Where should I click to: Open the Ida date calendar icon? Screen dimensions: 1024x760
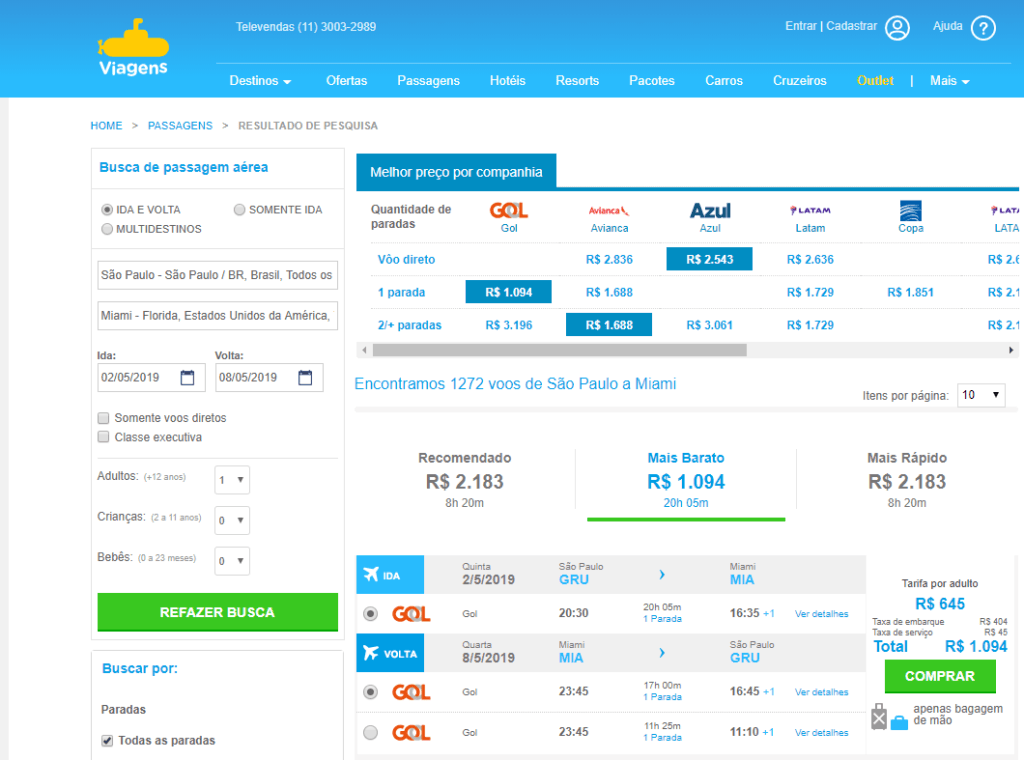[x=187, y=377]
